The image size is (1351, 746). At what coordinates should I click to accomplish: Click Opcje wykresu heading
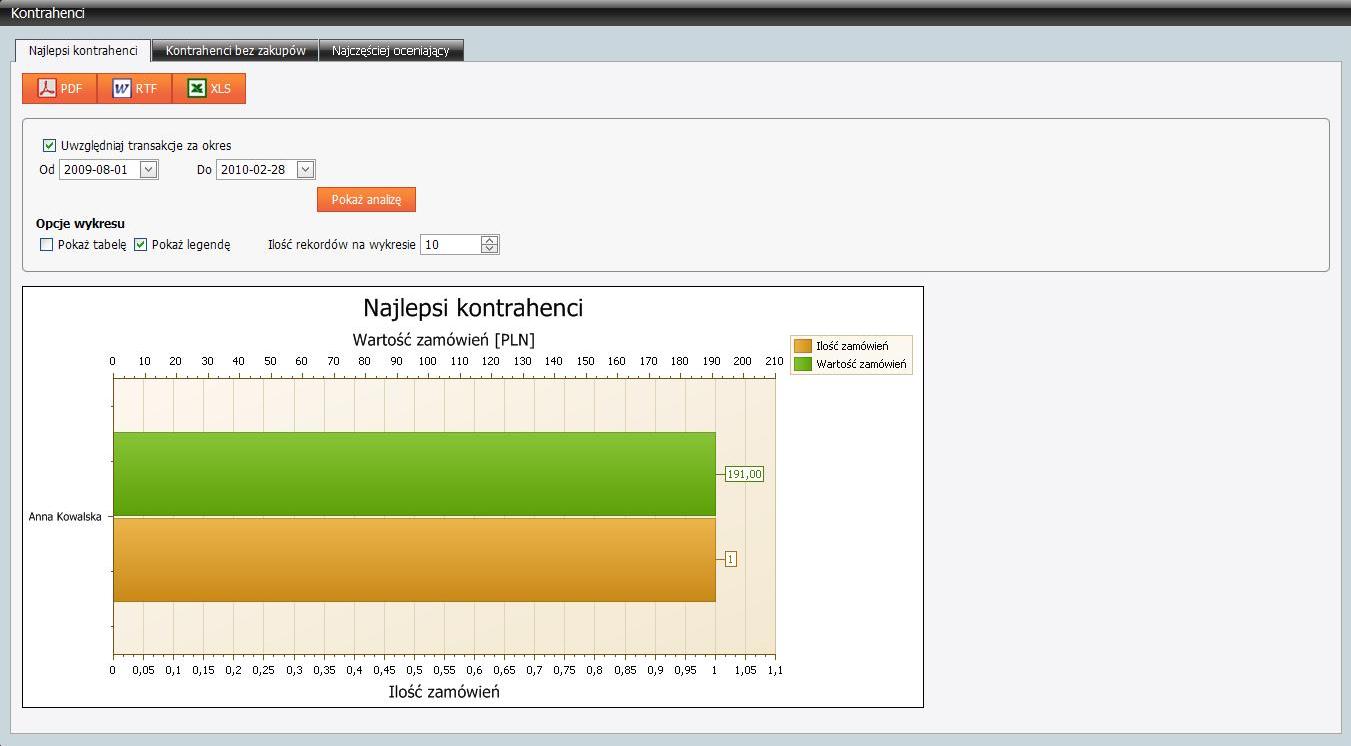click(x=80, y=224)
